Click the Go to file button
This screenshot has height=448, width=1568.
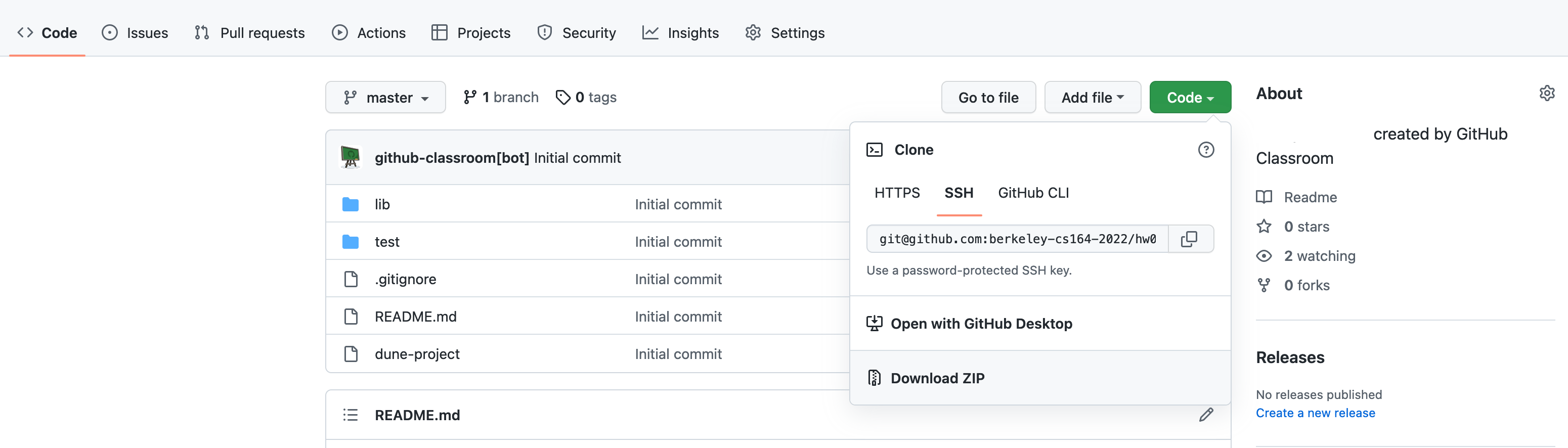click(x=988, y=98)
